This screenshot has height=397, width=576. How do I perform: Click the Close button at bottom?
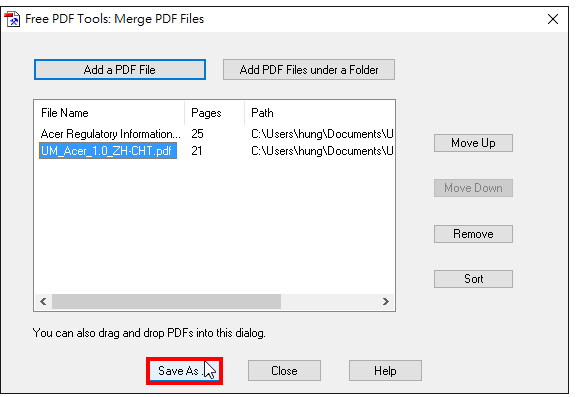click(x=284, y=371)
